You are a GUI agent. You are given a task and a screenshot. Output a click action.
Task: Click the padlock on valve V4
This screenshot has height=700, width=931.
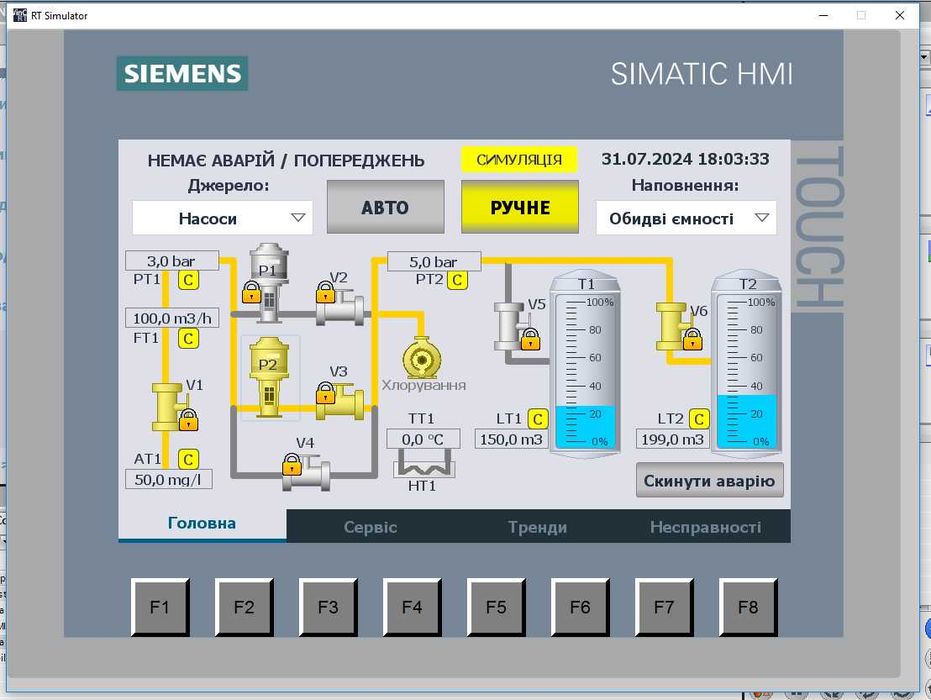tap(292, 464)
